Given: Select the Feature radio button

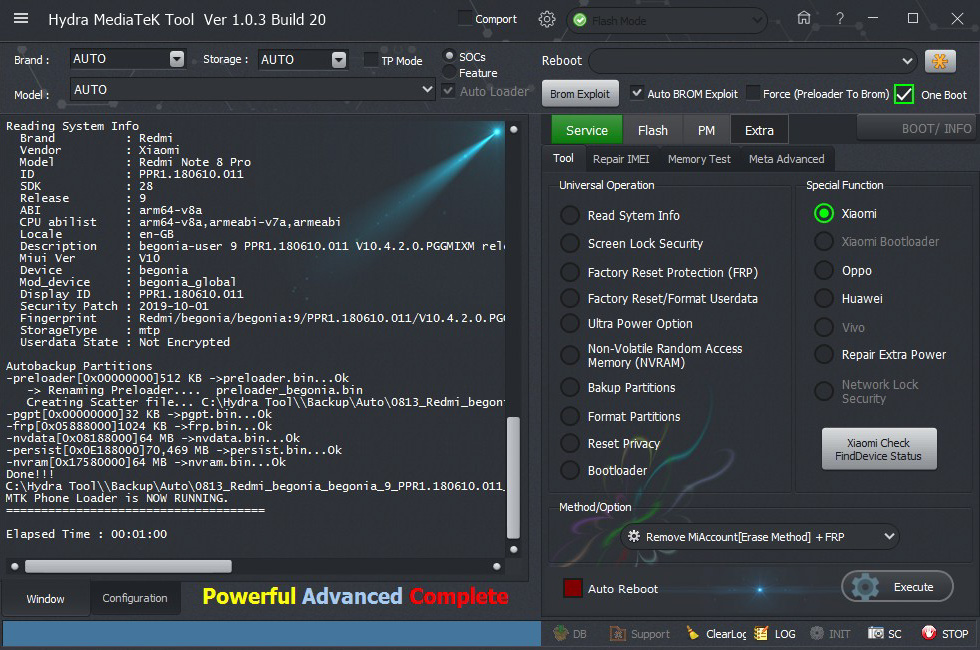Looking at the screenshot, I should tap(449, 72).
